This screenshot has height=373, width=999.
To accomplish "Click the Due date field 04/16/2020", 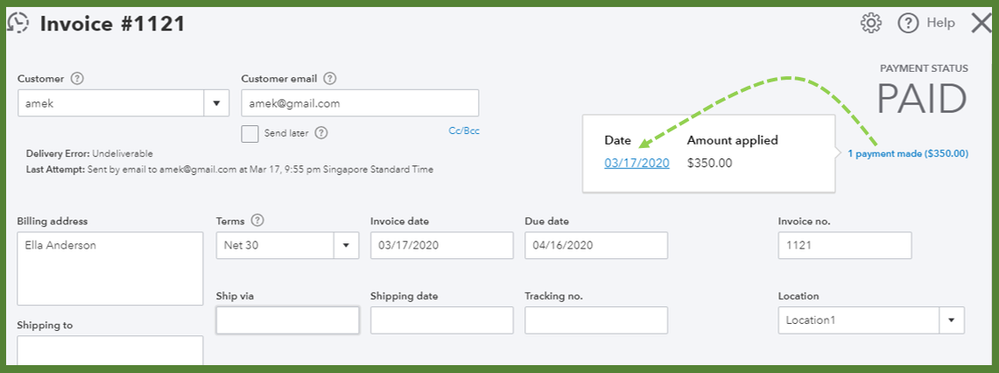I will coord(596,245).
